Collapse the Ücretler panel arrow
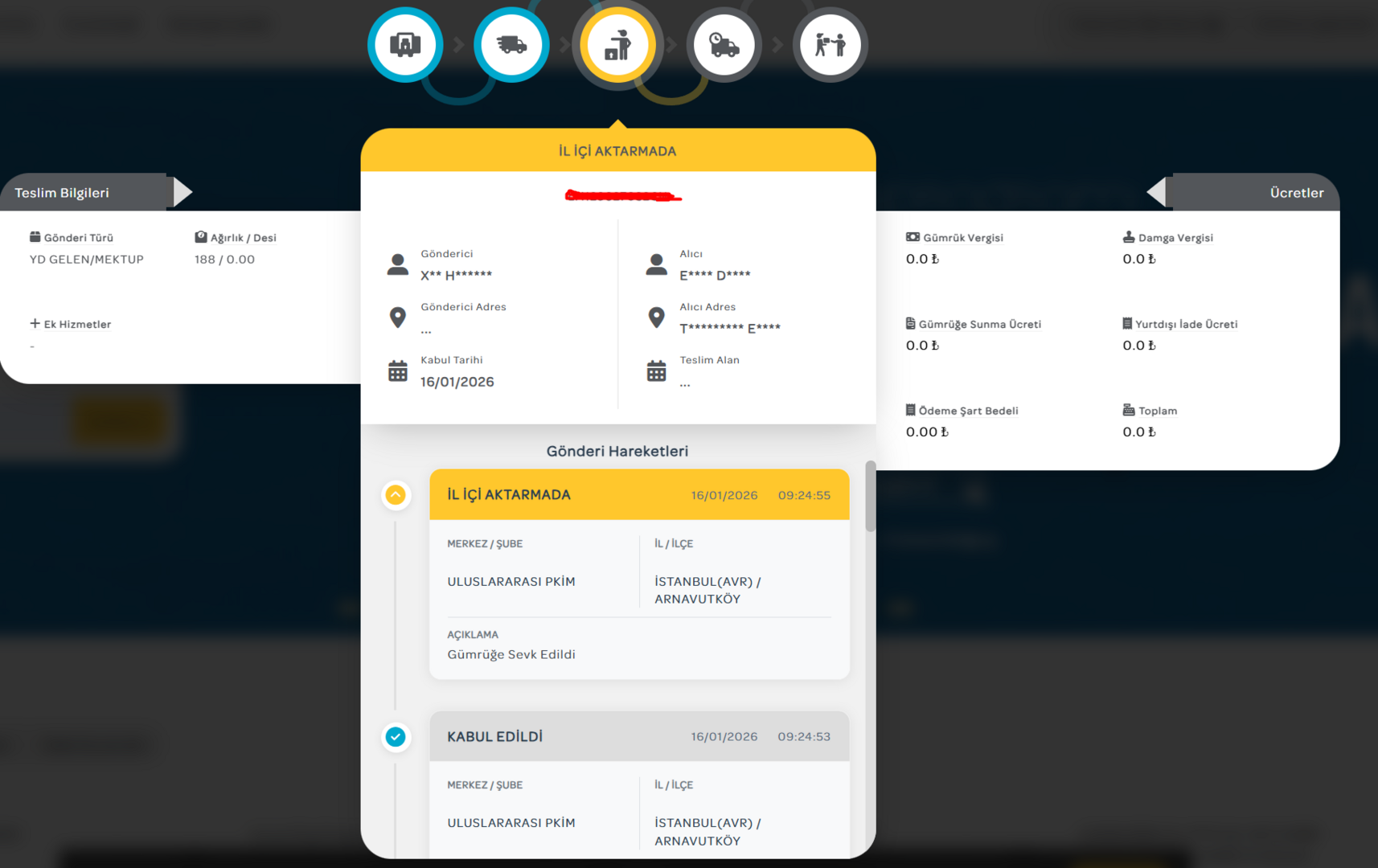The height and width of the screenshot is (868, 1378). click(1156, 192)
